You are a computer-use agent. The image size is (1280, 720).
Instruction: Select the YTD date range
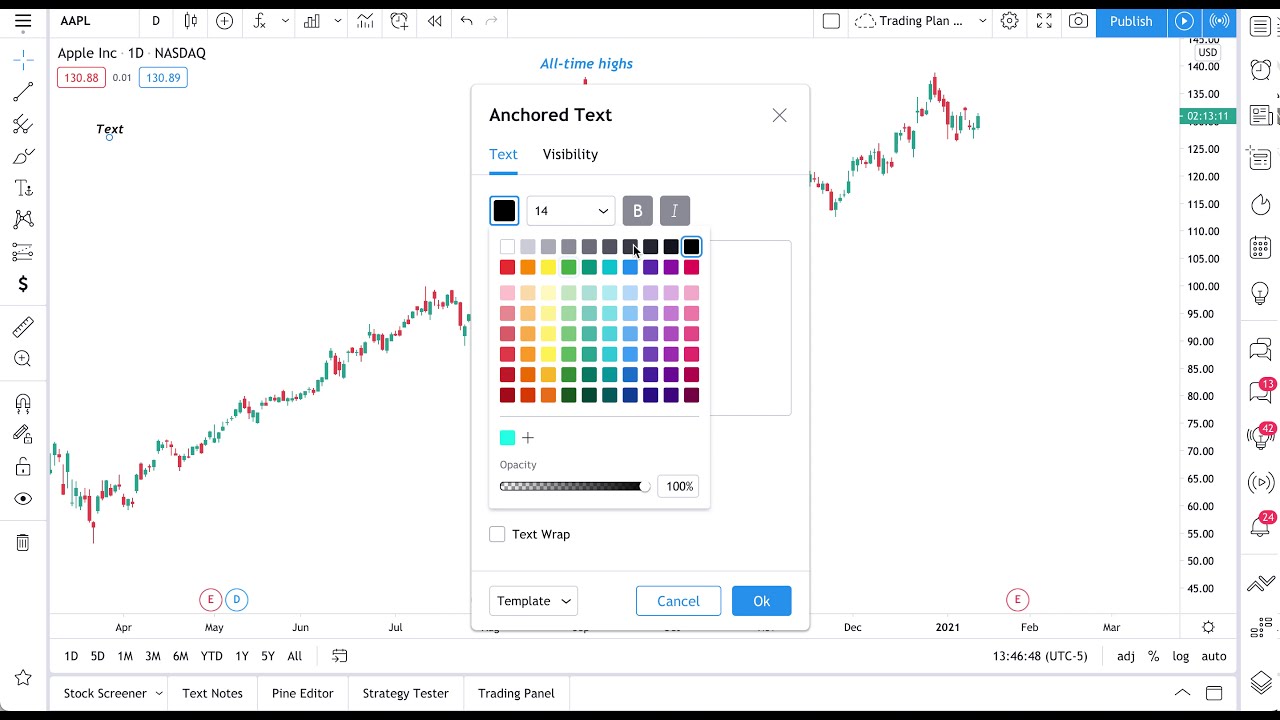[x=211, y=656]
